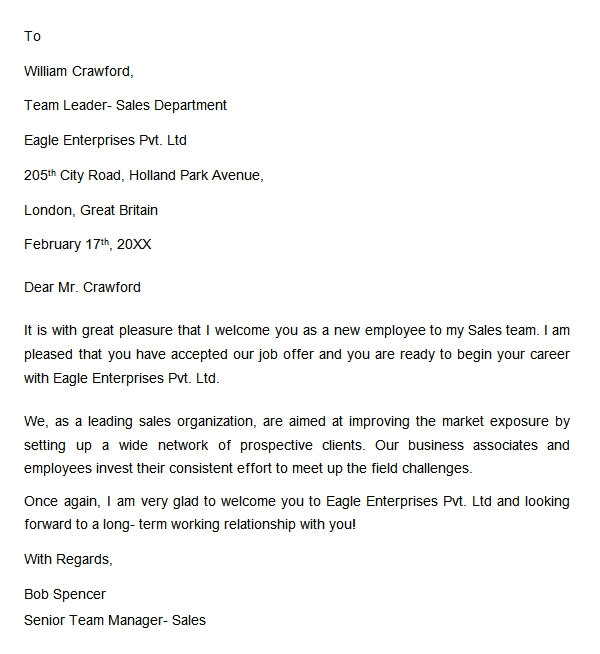Click the "205th City Road" address line
This screenshot has height=654, width=600.
point(143,176)
